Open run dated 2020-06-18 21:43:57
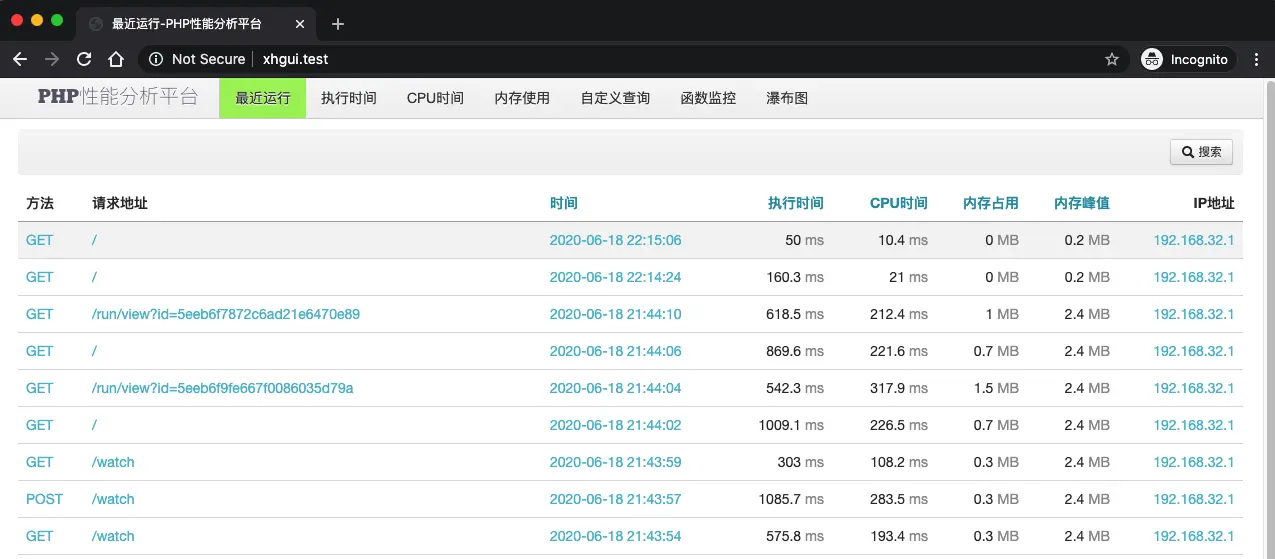The height and width of the screenshot is (559, 1275). 615,499
